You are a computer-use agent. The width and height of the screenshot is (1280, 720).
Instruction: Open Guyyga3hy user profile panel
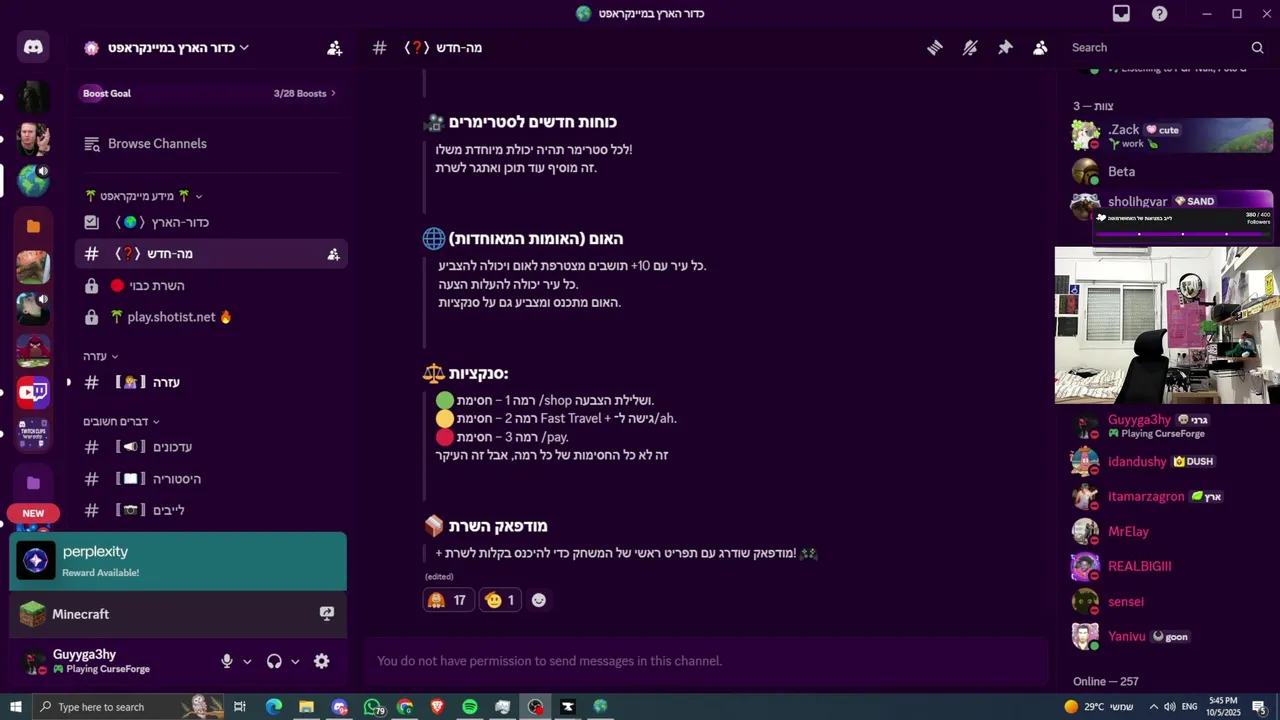pyautogui.click(x=100, y=661)
